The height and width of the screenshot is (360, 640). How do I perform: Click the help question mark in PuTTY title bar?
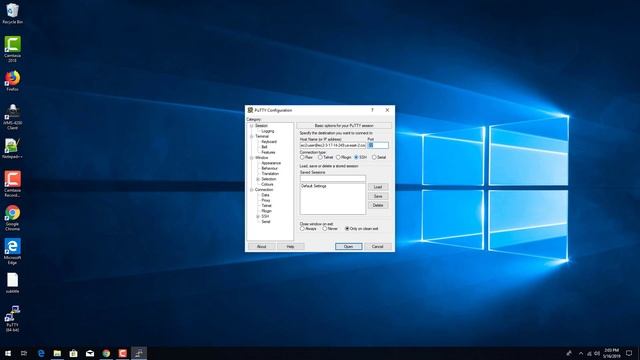372,110
